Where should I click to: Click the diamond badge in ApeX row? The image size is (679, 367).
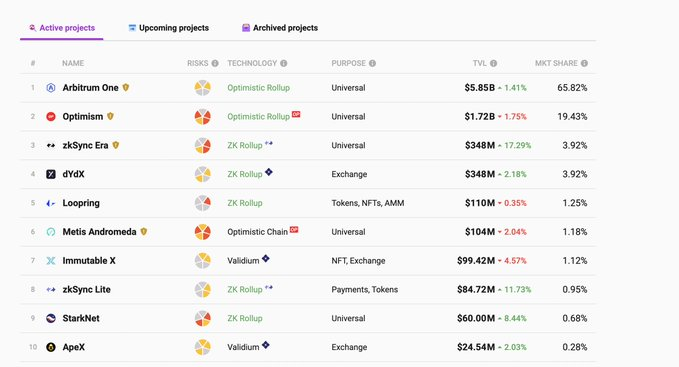[x=265, y=345]
